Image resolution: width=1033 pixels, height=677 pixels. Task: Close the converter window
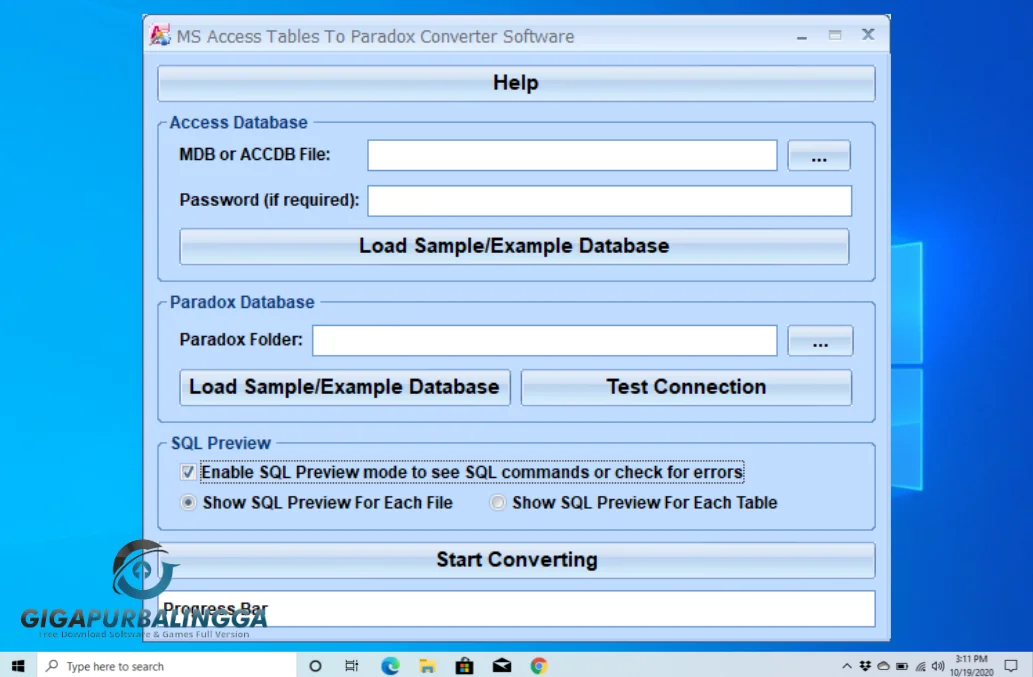tap(868, 35)
